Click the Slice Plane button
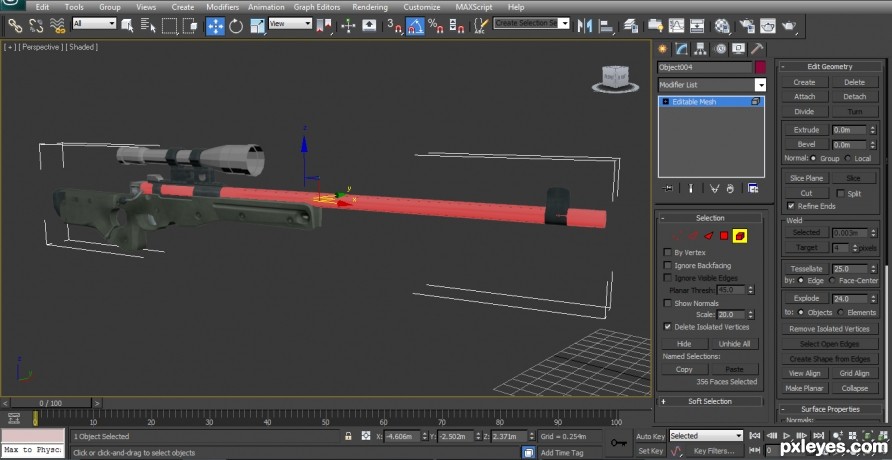Screen dimensions: 892x460 point(806,178)
